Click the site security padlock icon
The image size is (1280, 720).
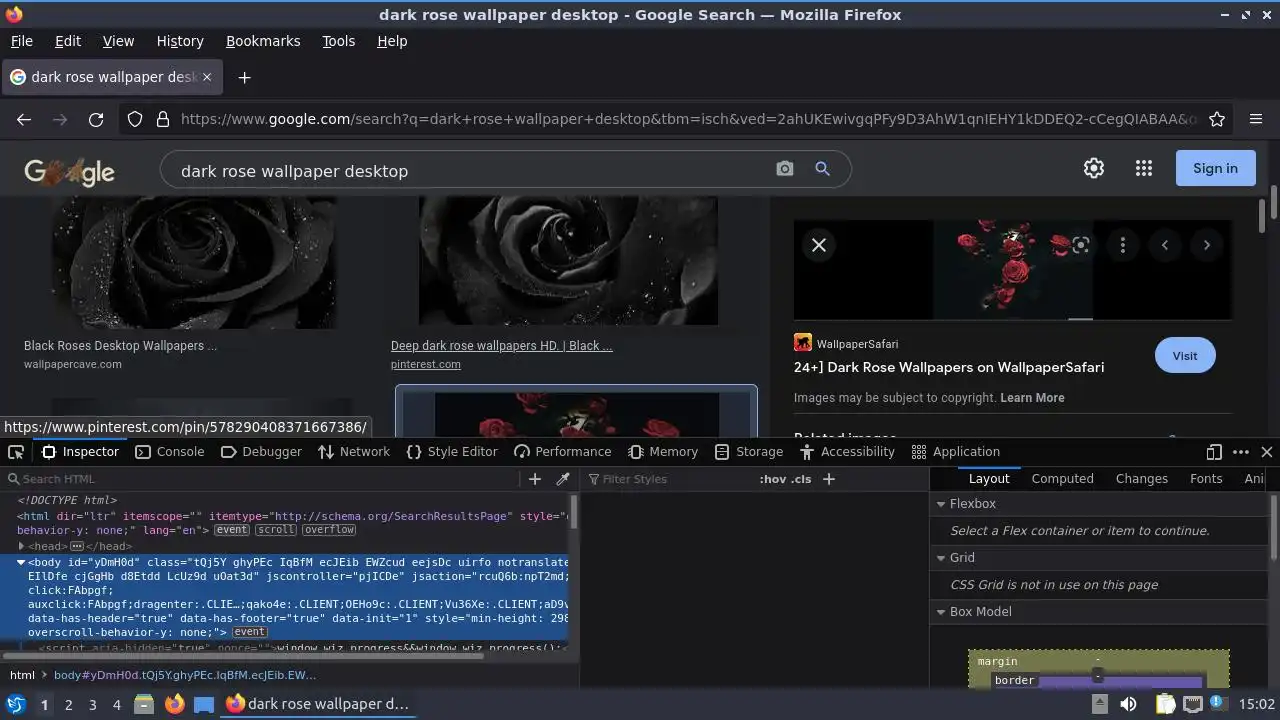pos(163,119)
